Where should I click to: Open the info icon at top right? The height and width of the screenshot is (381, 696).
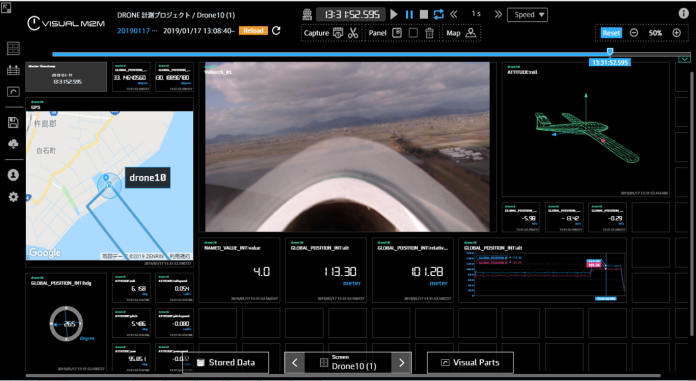click(684, 13)
